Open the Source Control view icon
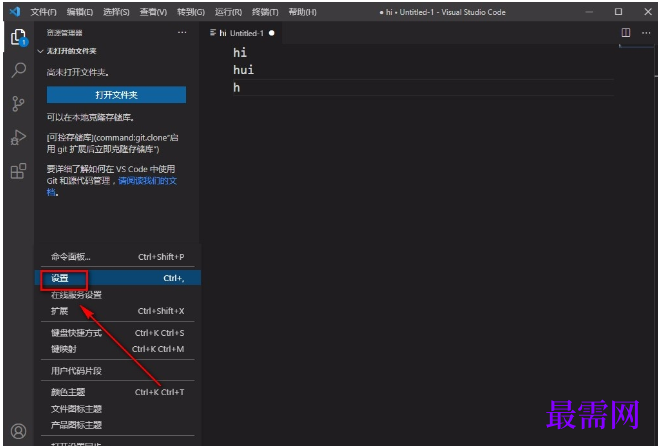 tap(18, 104)
